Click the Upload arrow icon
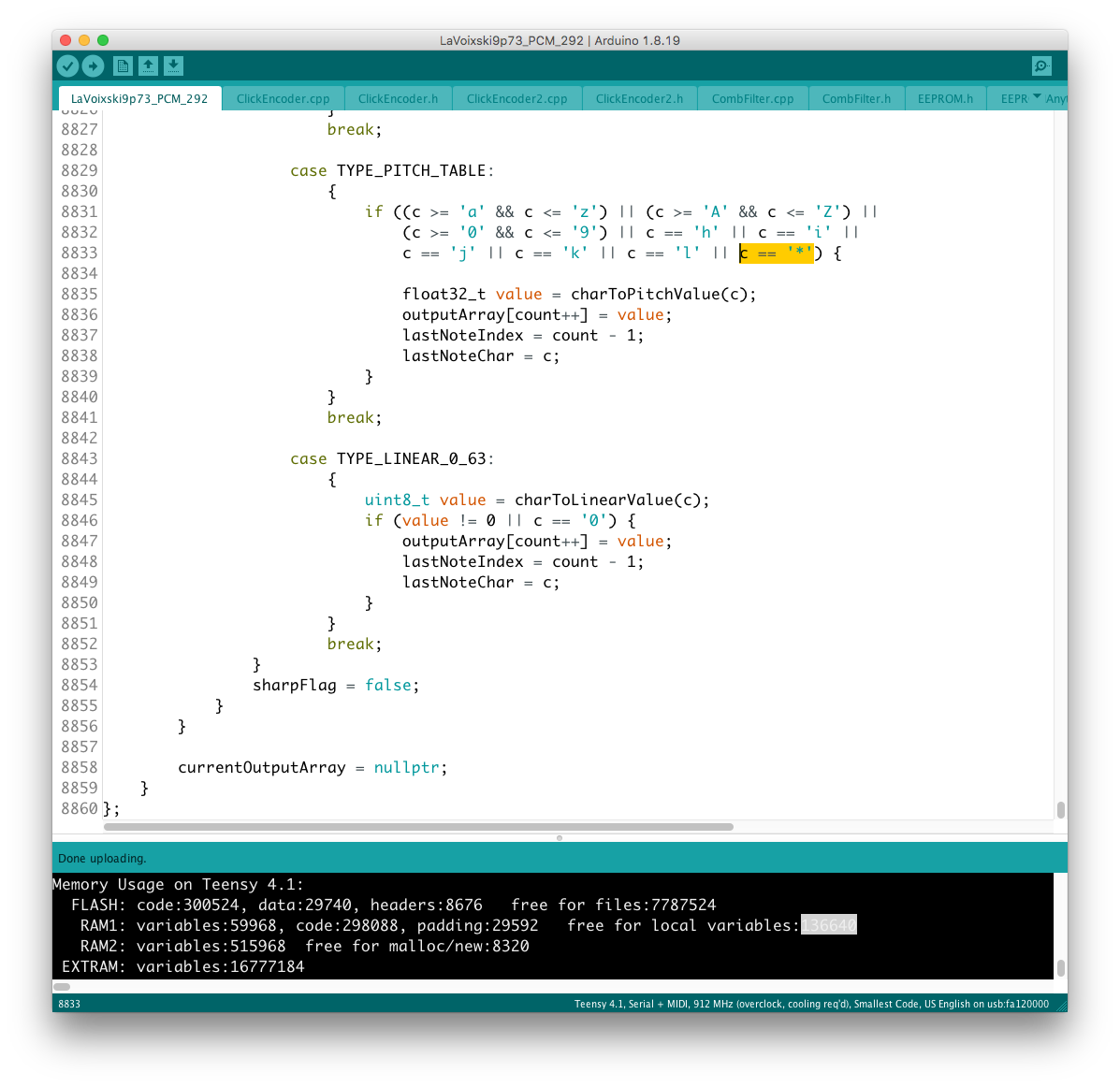The image size is (1120, 1087). [x=93, y=65]
